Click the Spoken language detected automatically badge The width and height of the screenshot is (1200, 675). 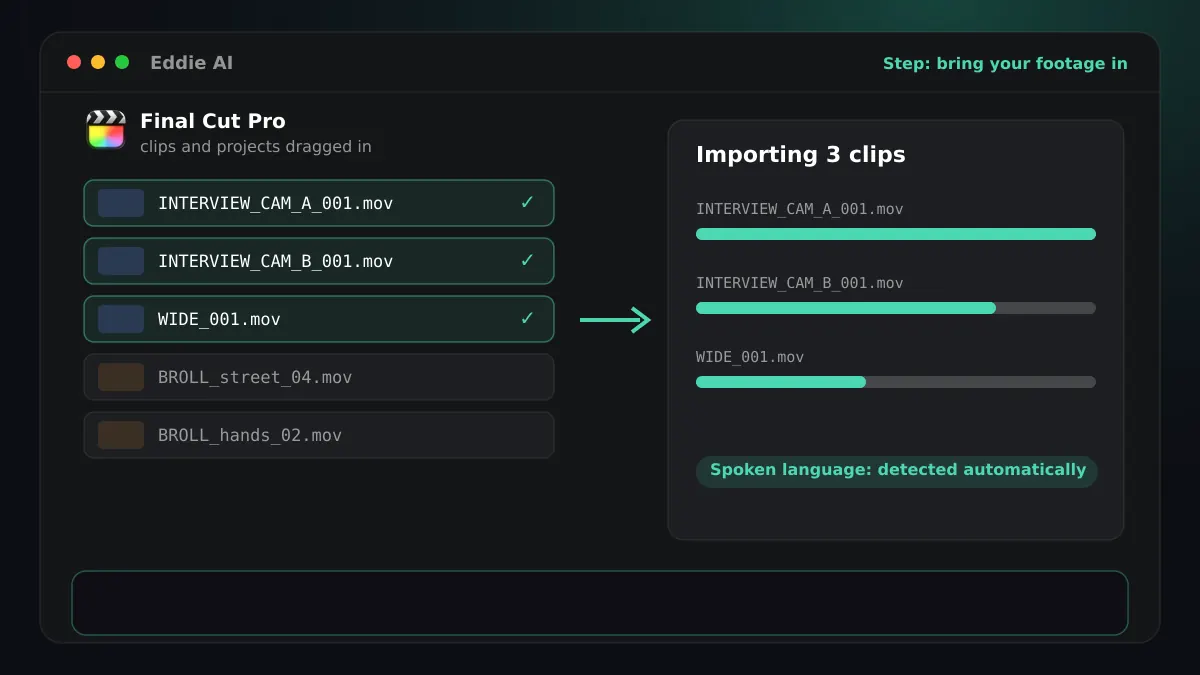(897, 471)
